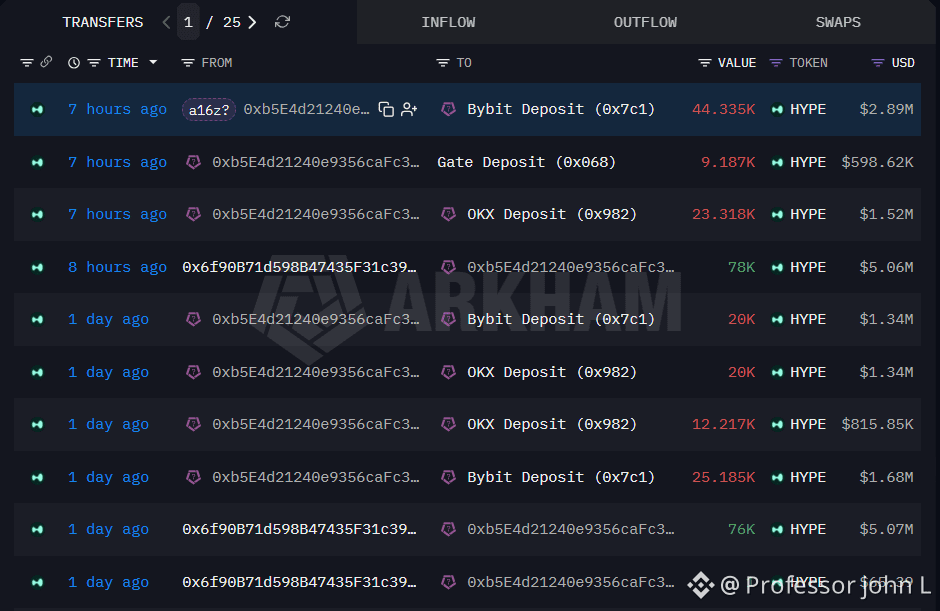
Task: Open OKX Deposit (0x982) of 12.217K row
Action: (x=552, y=424)
